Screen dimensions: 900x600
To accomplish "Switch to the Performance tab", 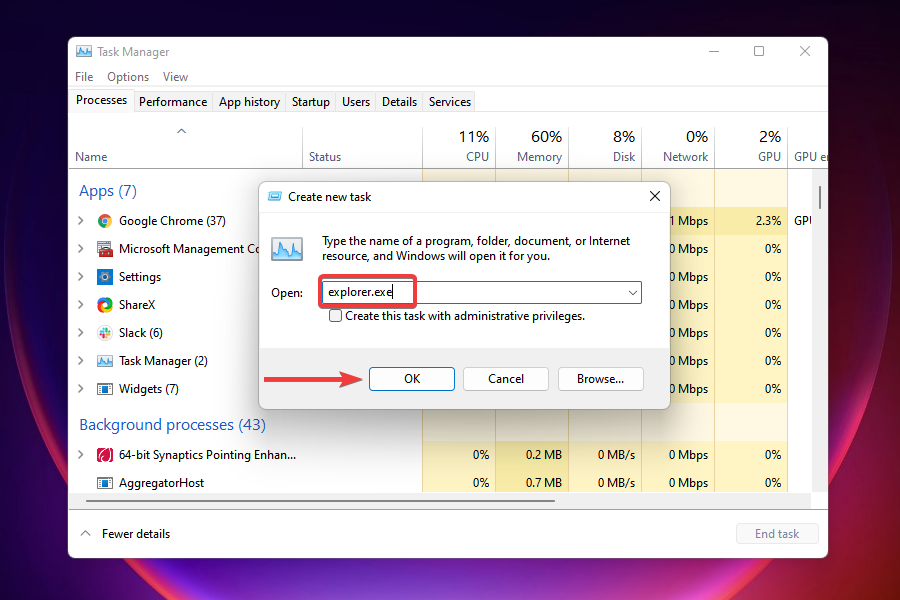I will 172,101.
